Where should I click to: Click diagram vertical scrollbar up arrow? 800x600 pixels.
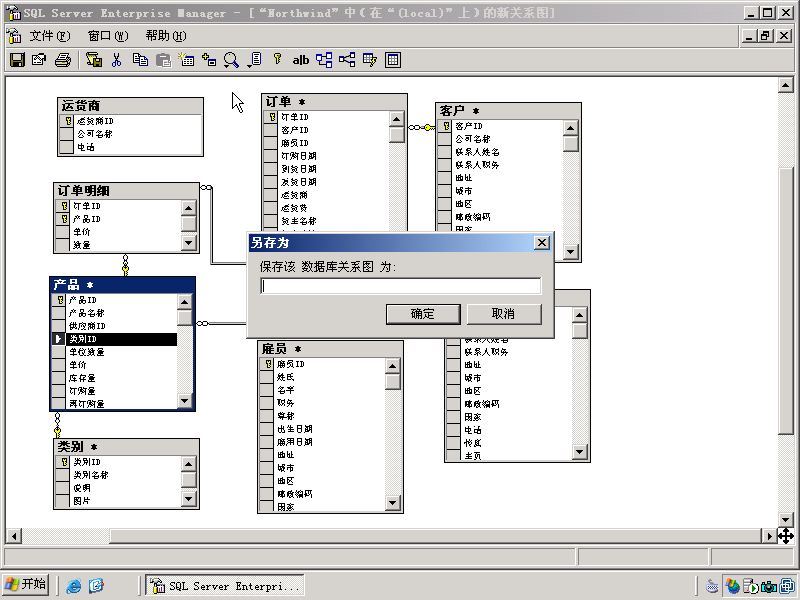(x=786, y=85)
